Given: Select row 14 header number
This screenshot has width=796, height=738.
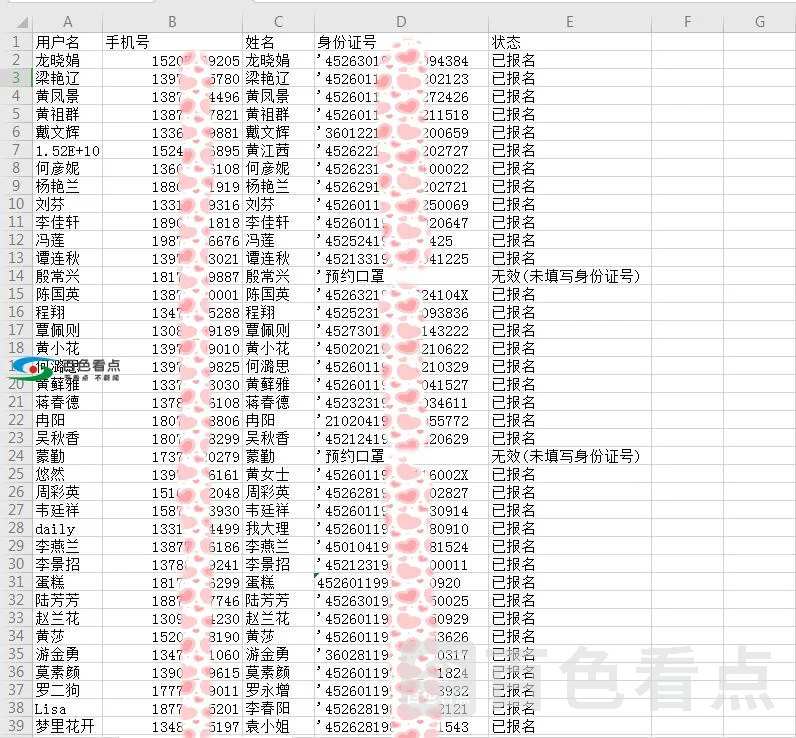Looking at the screenshot, I should click(16, 276).
